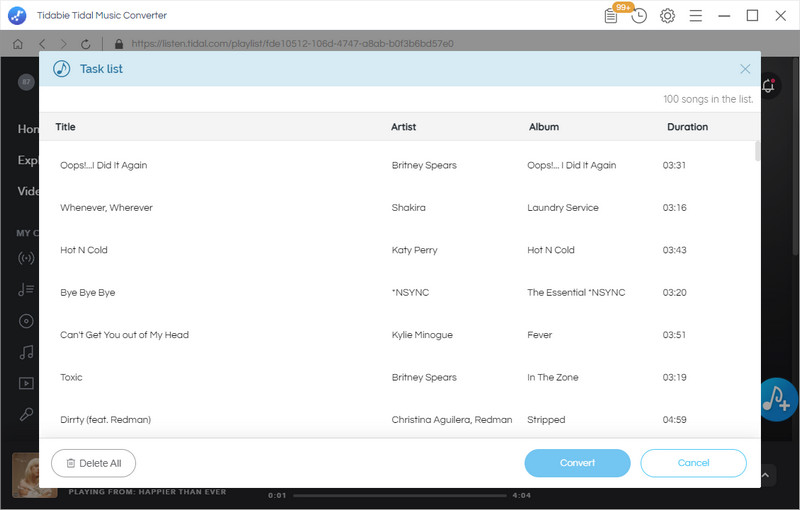800x510 pixels.
Task: Open the hamburger menu in title bar
Action: 696,16
